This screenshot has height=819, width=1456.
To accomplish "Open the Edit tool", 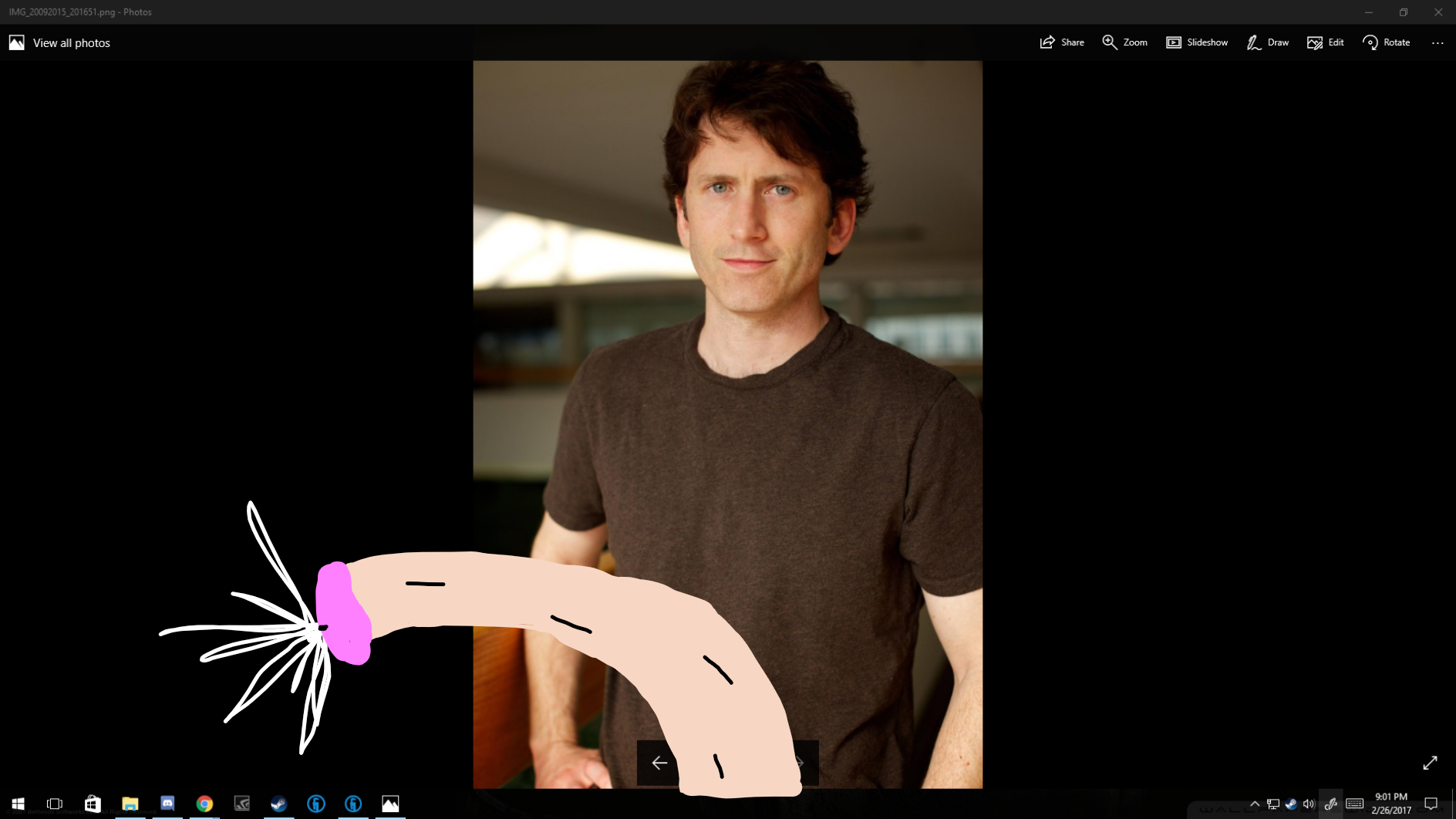I will click(x=1326, y=42).
